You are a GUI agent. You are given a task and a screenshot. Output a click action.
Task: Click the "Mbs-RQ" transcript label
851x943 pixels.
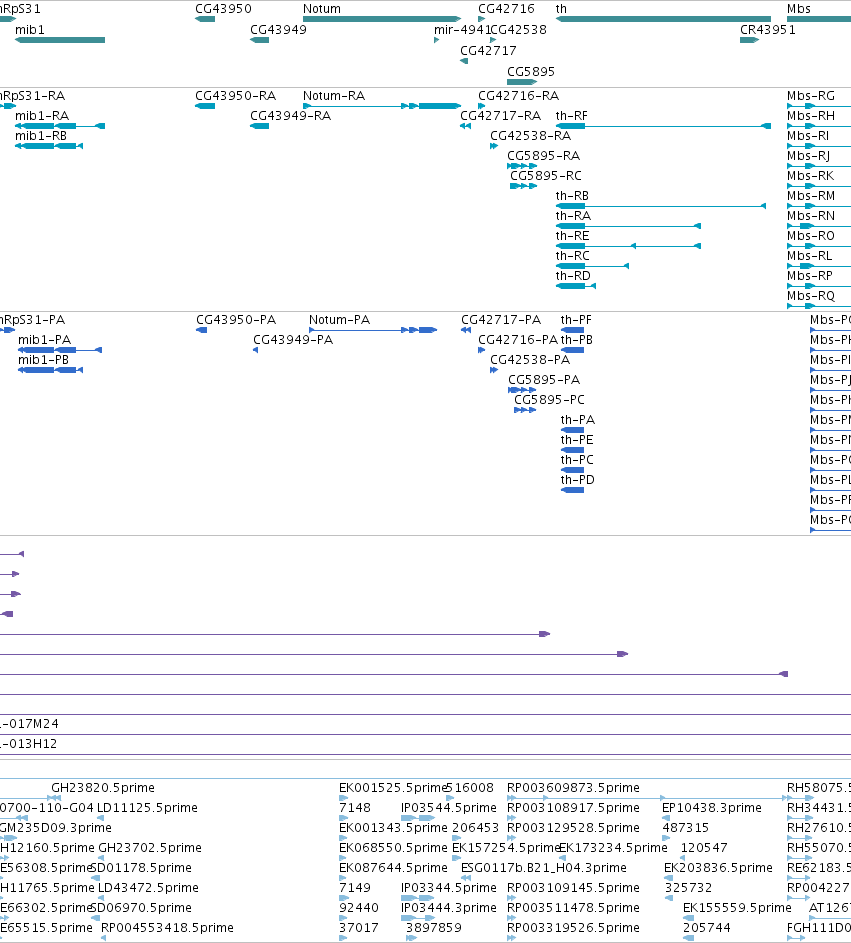(x=811, y=296)
